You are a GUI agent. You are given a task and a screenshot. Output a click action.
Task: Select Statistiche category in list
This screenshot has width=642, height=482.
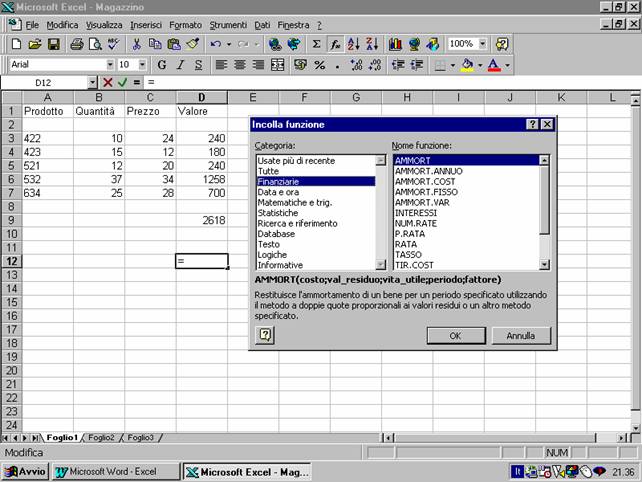(x=316, y=213)
